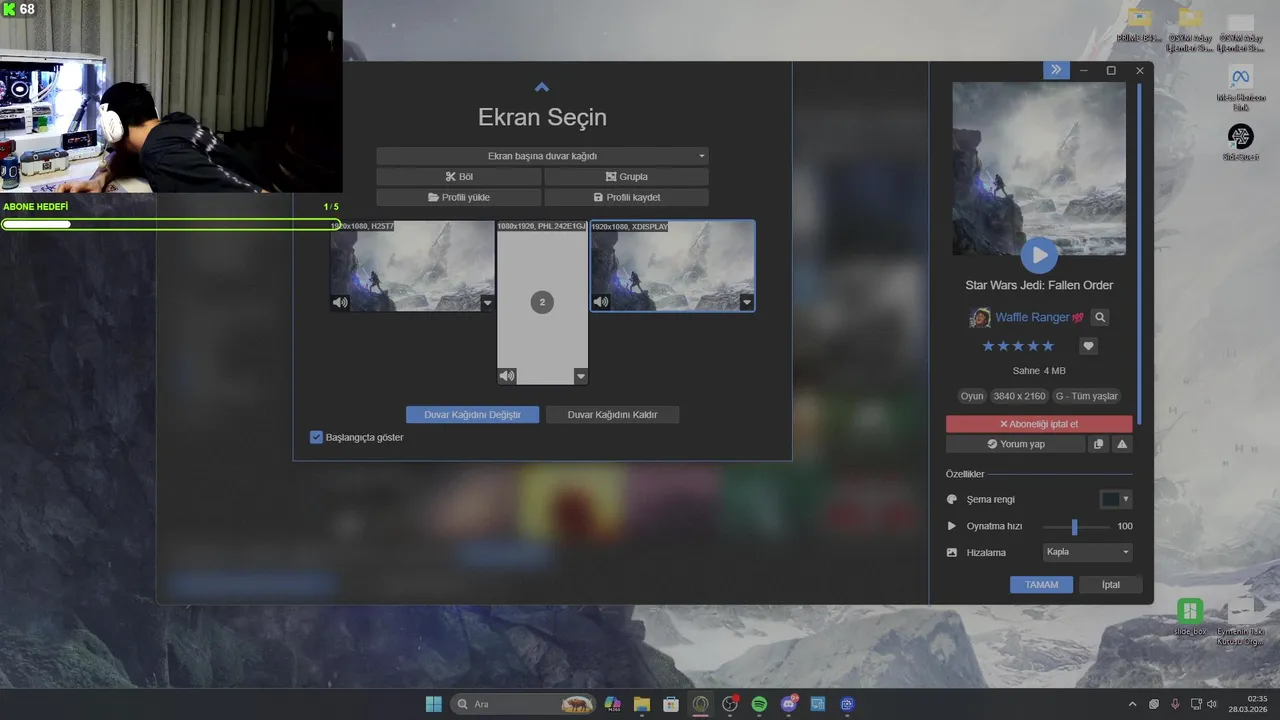Open the 'Şema rengi' color swatch picker
The image size is (1280, 720).
(1115, 499)
